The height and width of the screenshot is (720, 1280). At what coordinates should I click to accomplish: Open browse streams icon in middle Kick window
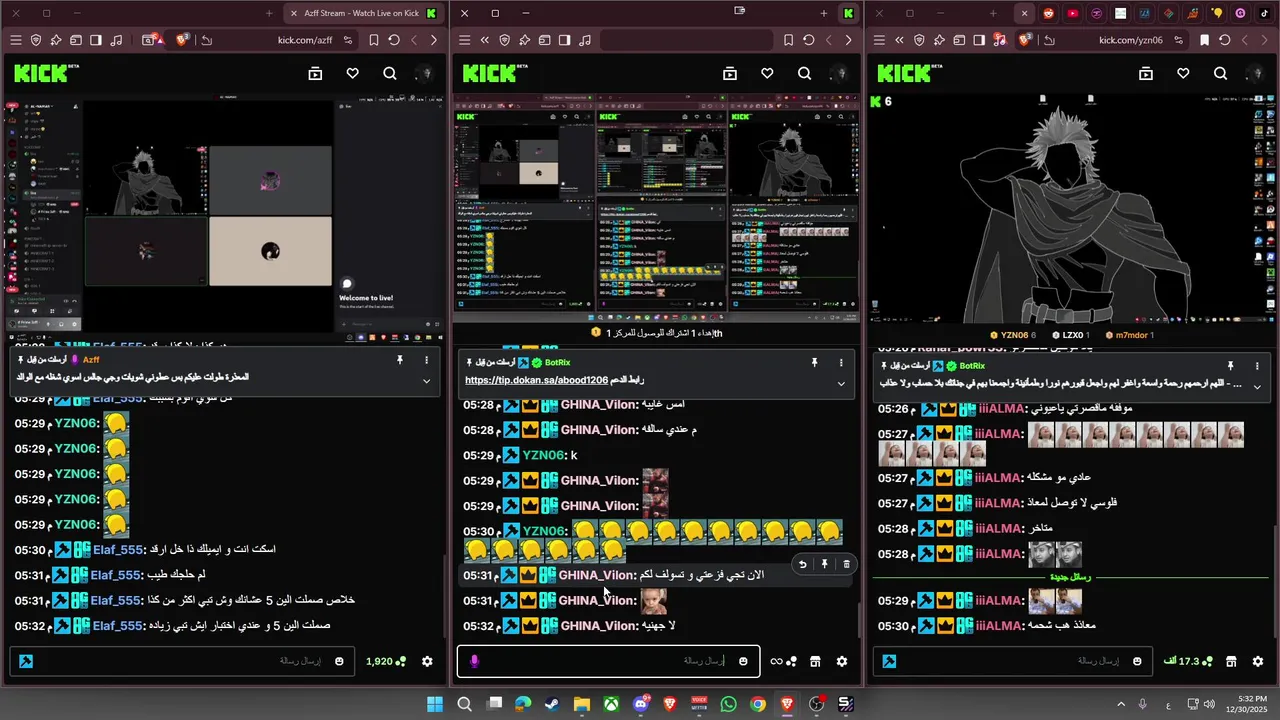(x=730, y=73)
